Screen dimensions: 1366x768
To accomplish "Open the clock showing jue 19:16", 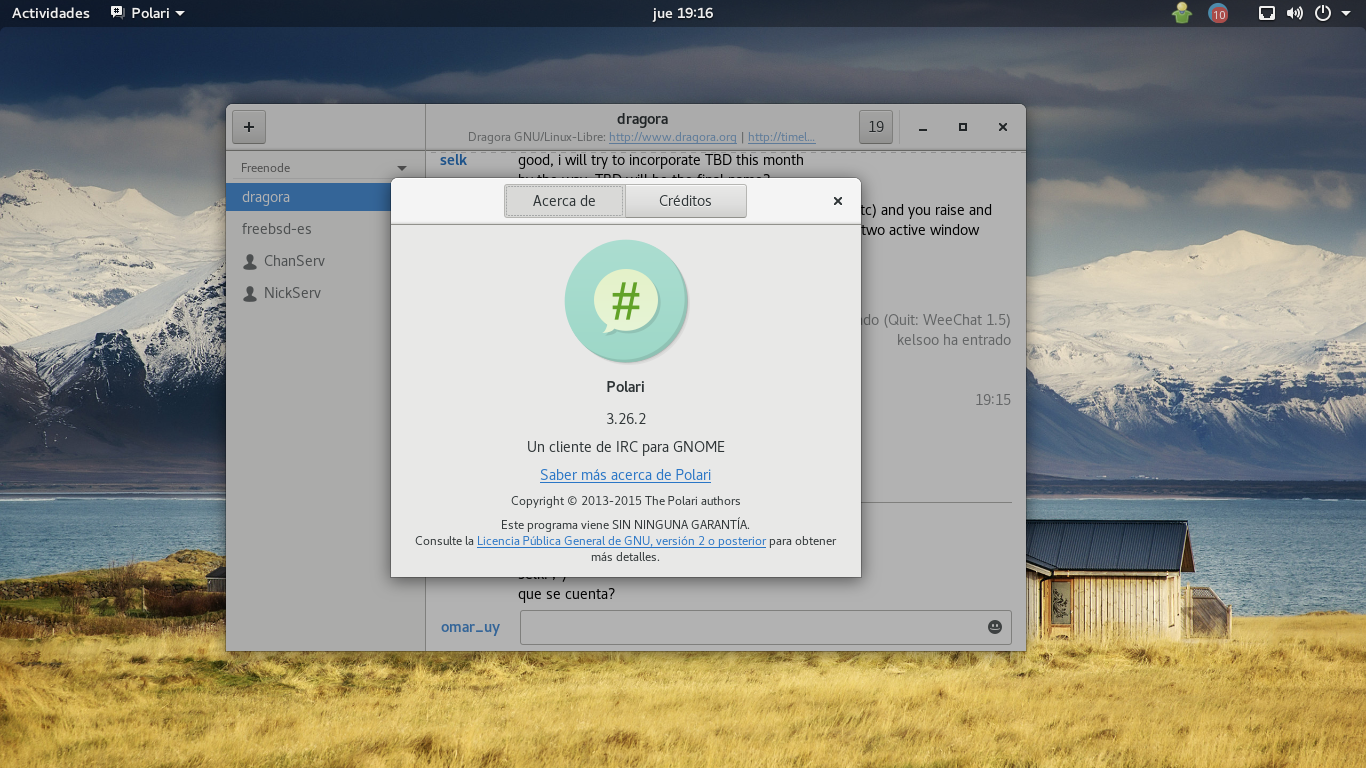I will coord(683,13).
